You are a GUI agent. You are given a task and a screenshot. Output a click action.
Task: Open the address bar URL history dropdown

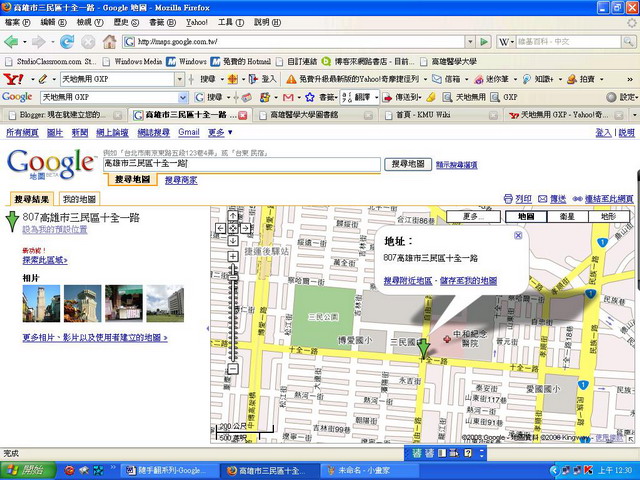click(x=470, y=42)
